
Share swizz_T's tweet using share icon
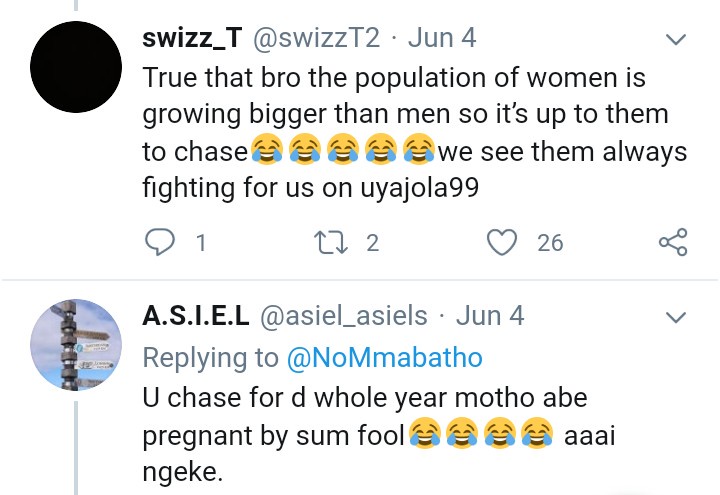pyautogui.click(x=673, y=241)
